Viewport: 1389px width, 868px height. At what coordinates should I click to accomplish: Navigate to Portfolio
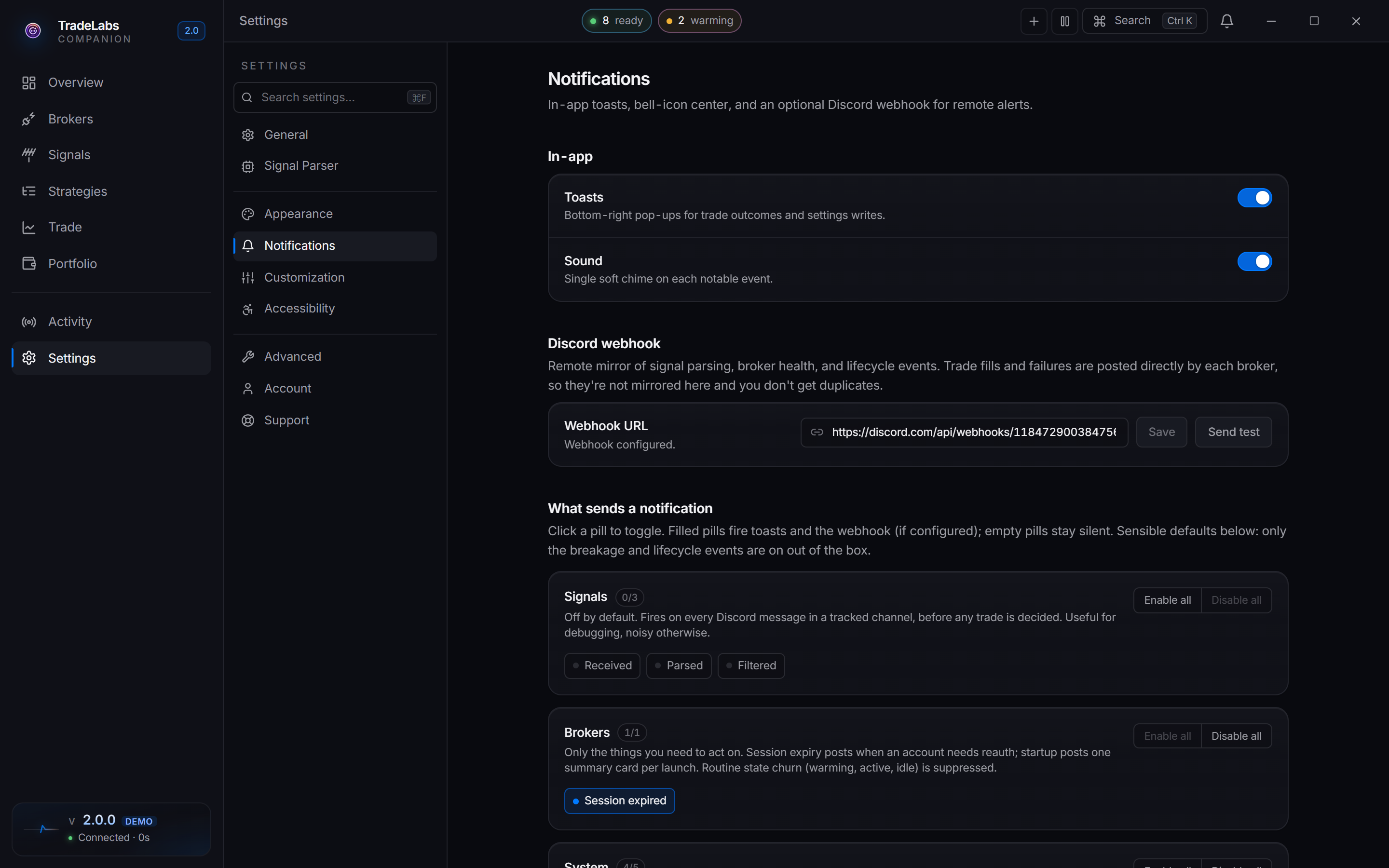coord(111,263)
